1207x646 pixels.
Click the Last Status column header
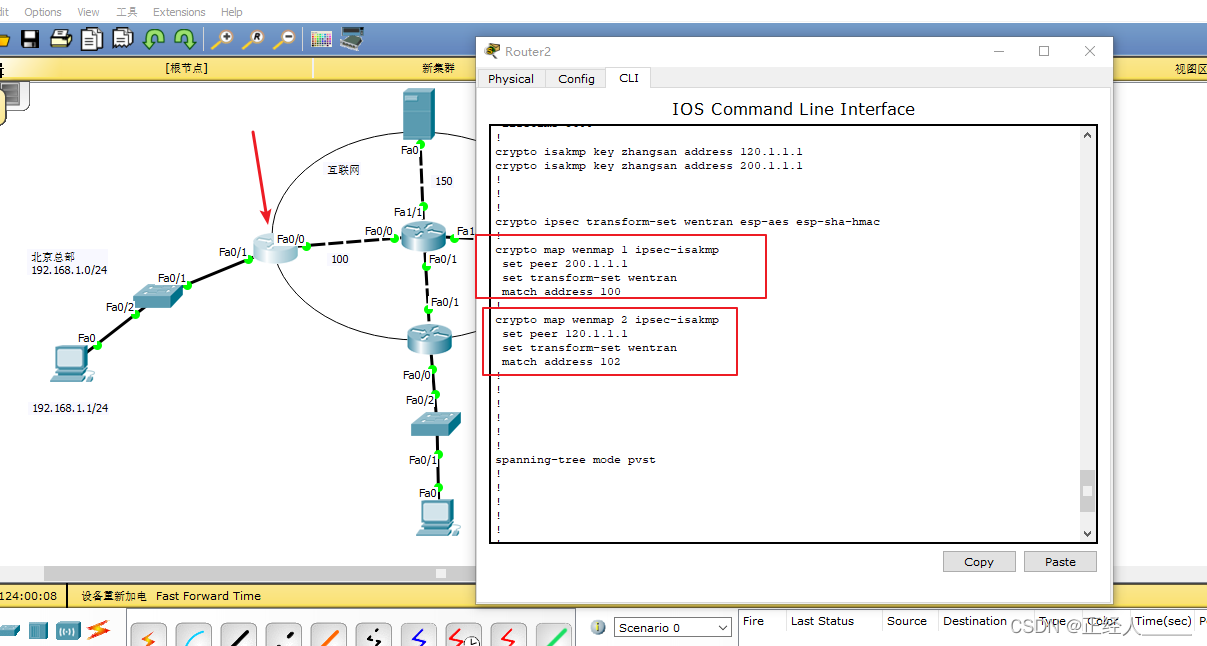pyautogui.click(x=822, y=621)
